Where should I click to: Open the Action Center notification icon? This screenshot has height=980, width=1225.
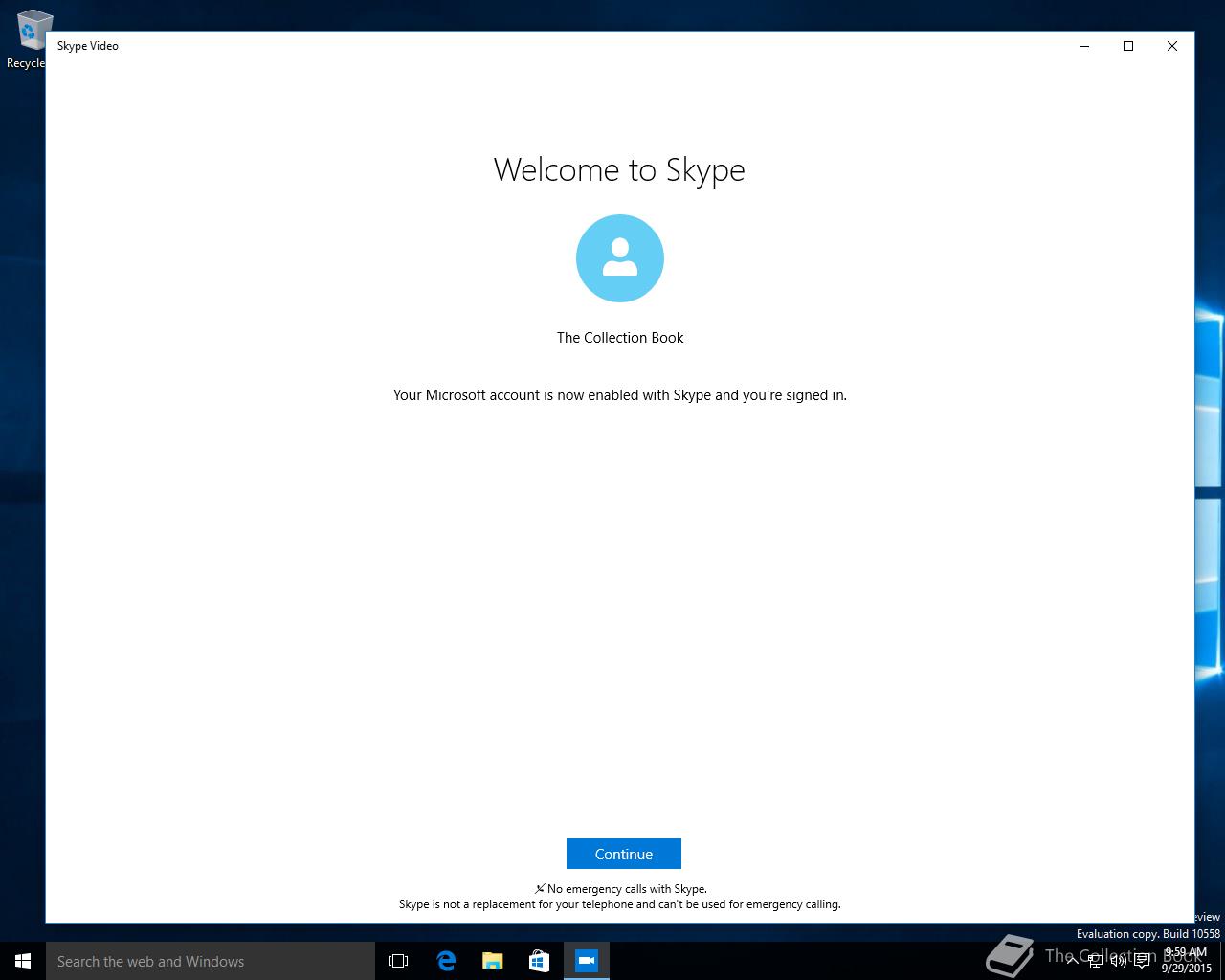(x=1142, y=961)
